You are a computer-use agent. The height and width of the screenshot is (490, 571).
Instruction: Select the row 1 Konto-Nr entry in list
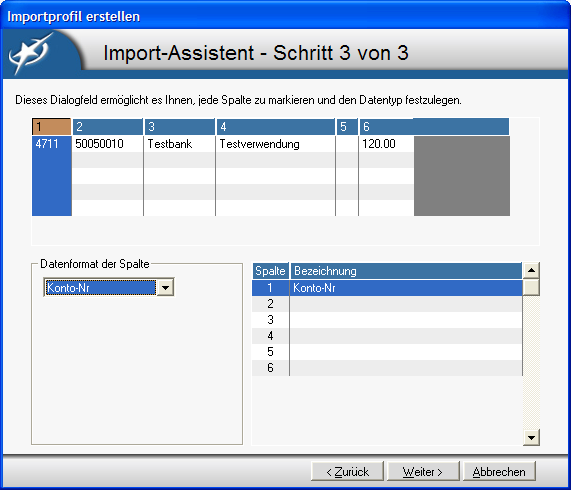[x=387, y=288]
